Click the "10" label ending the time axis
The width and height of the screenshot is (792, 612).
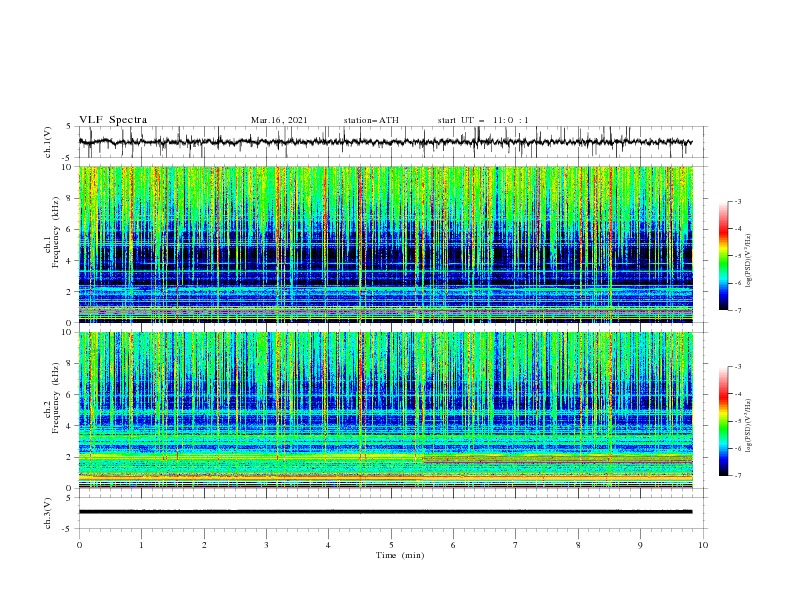(703, 545)
